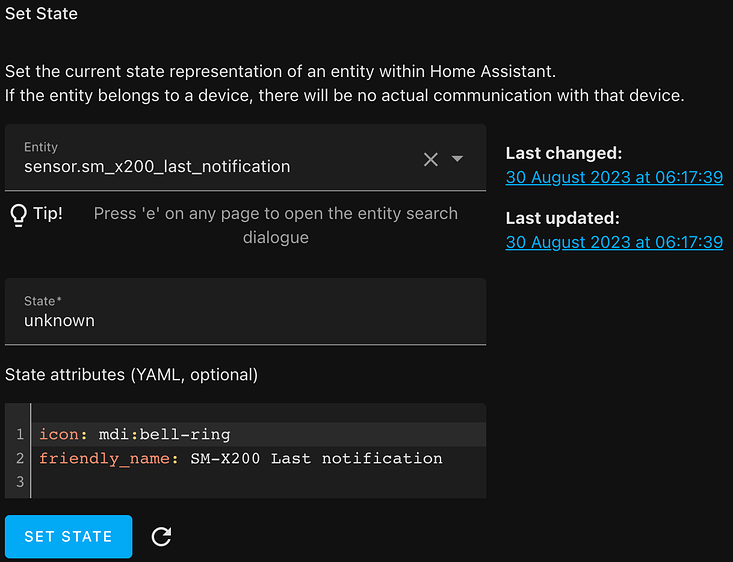Screen dimensions: 733x562
Task: Click the refresh icon next to SET STATE
Action: coord(161,536)
